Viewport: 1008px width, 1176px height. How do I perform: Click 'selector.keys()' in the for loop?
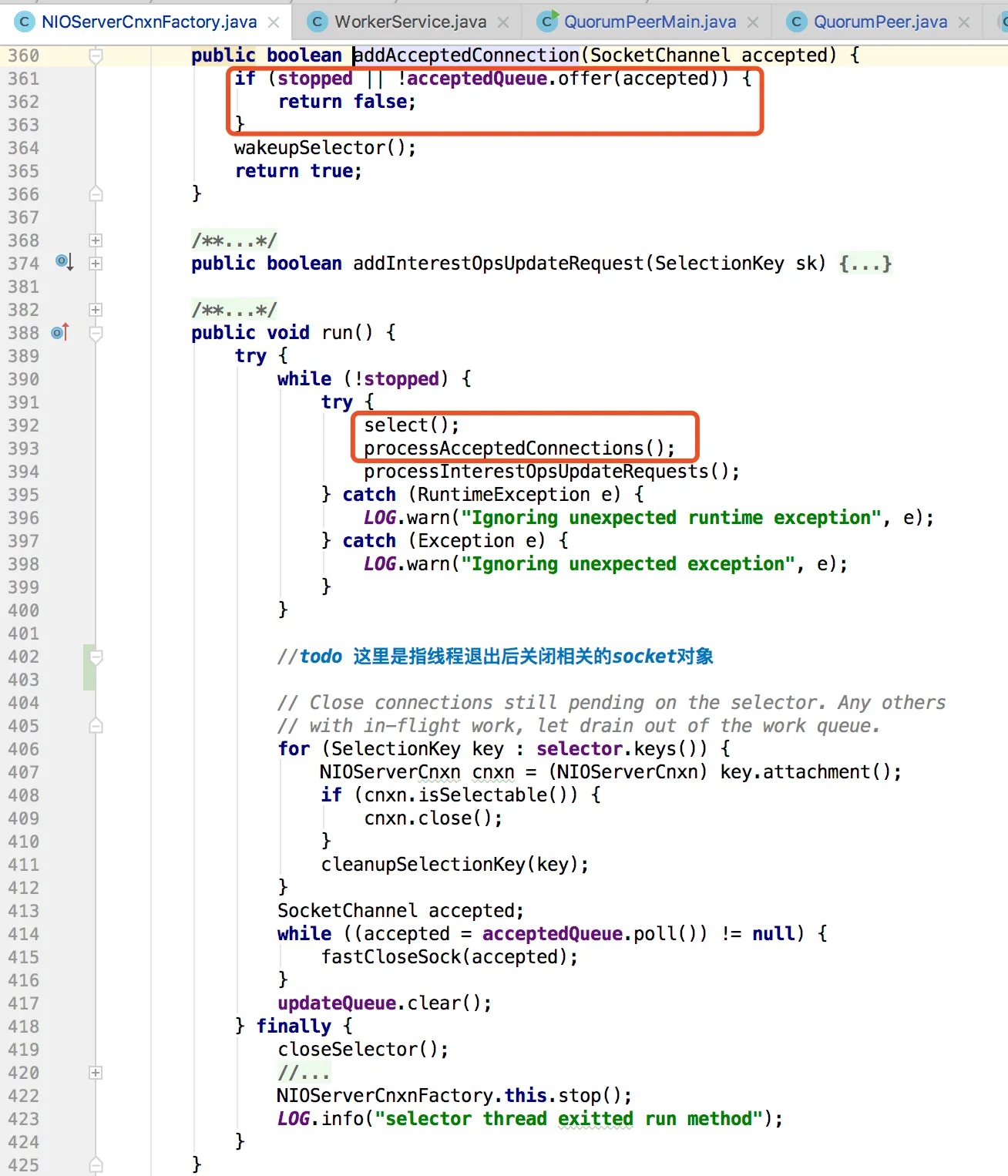pyautogui.click(x=621, y=749)
